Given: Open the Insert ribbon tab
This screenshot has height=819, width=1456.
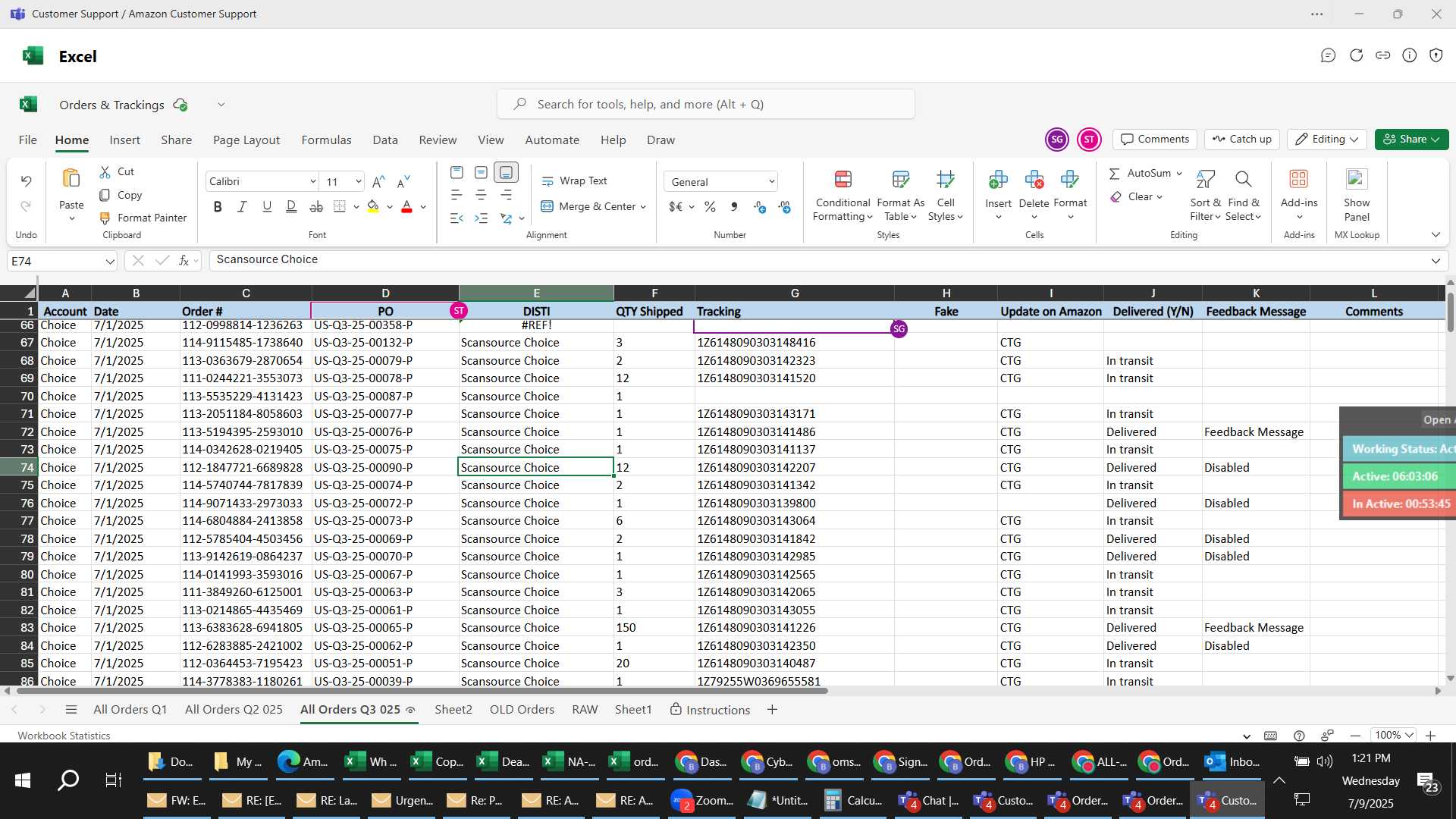Looking at the screenshot, I should click(x=124, y=140).
